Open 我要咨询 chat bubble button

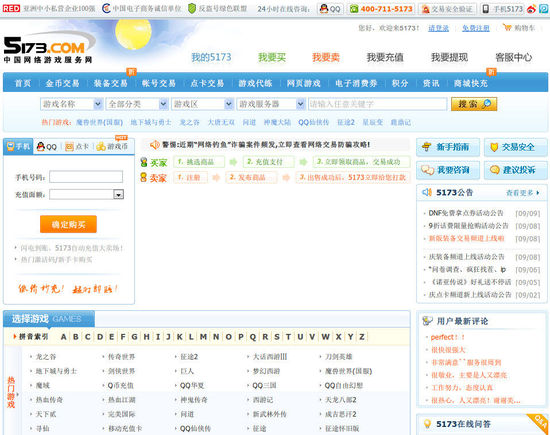coord(448,170)
